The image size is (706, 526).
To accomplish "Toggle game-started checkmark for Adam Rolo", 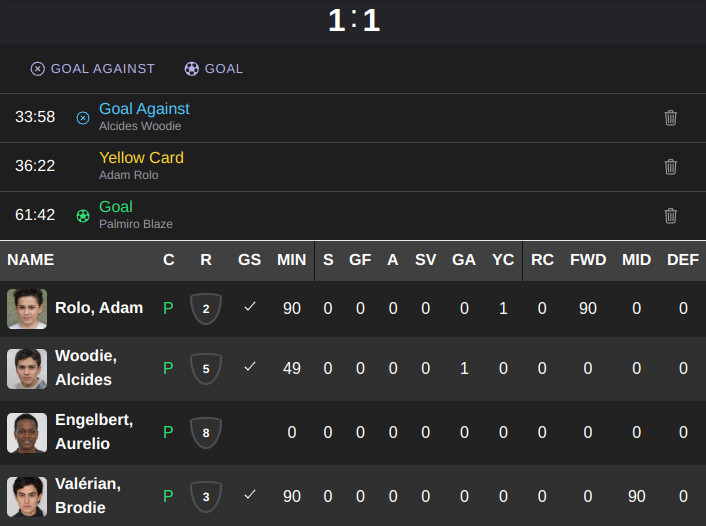I will click(250, 307).
